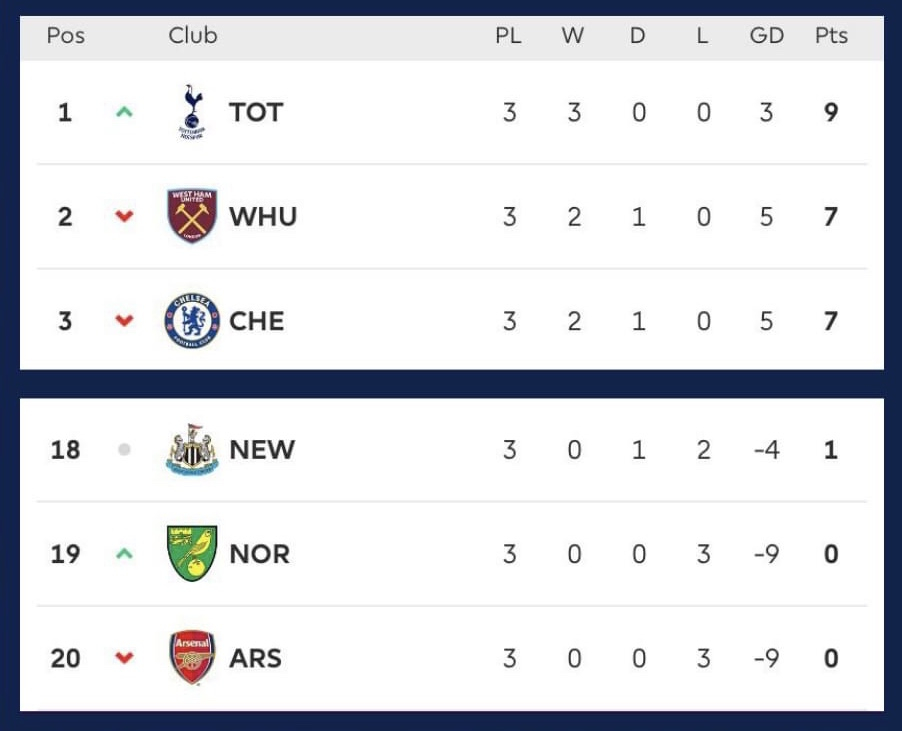Click Tottenham's 9 points value

coord(831,112)
